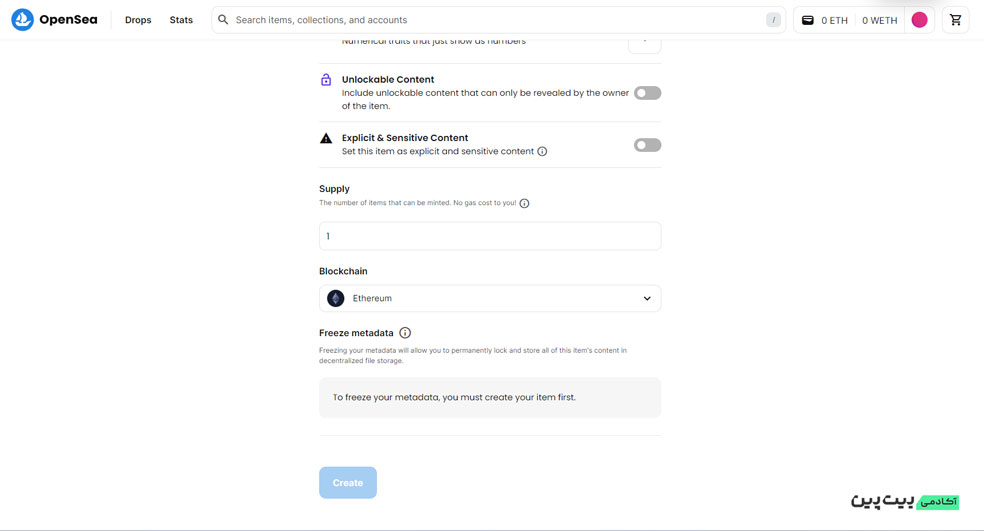Click the Supply number input field
This screenshot has height=531, width=984.
click(489, 236)
